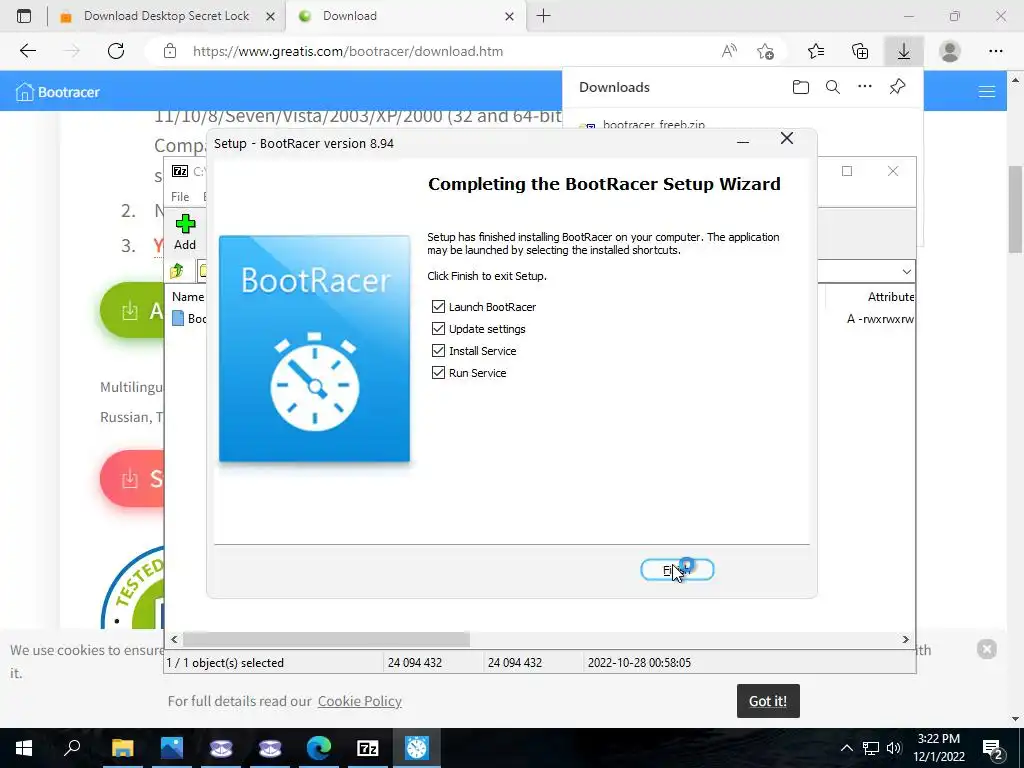The image size is (1024, 768).
Task: Click Got it! cookie button
Action: click(x=768, y=701)
